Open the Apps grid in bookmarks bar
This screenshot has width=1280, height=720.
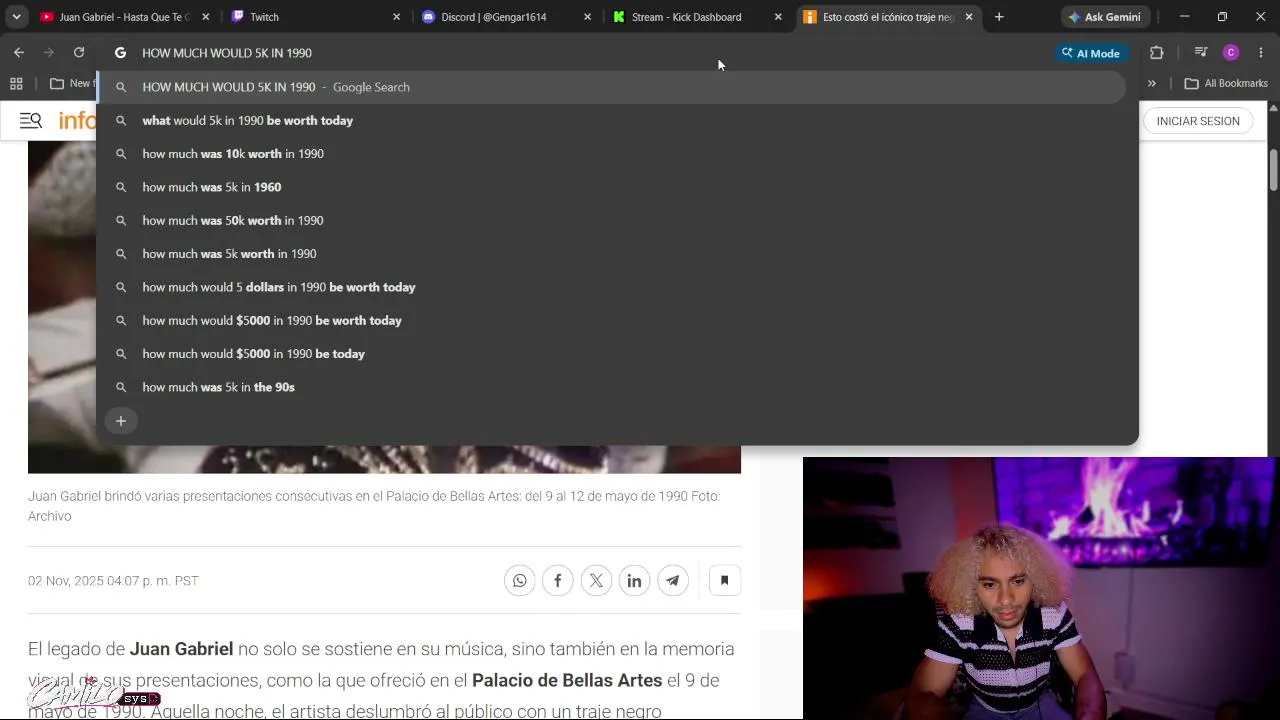point(16,84)
